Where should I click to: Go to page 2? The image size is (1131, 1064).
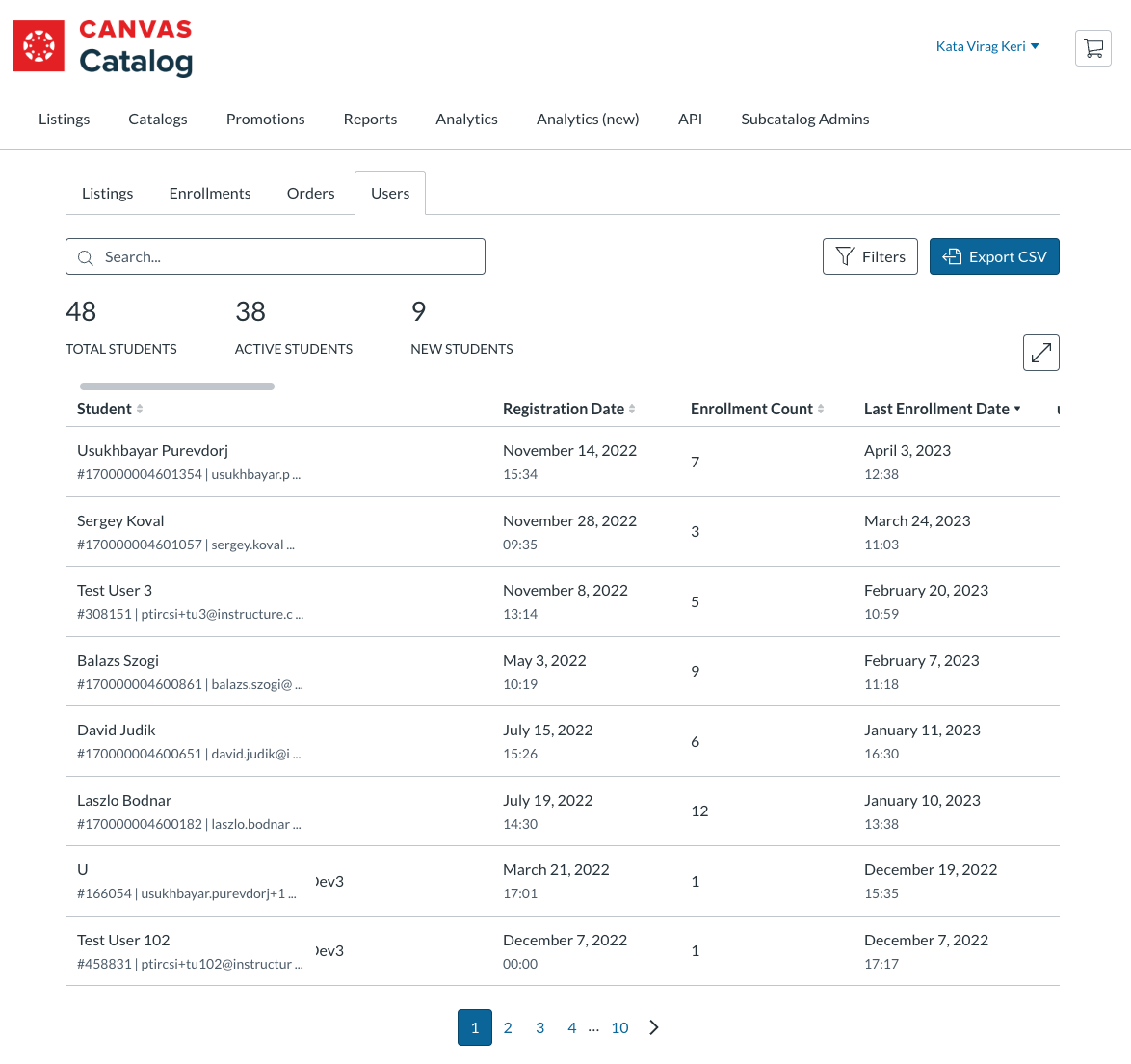coord(508,1027)
